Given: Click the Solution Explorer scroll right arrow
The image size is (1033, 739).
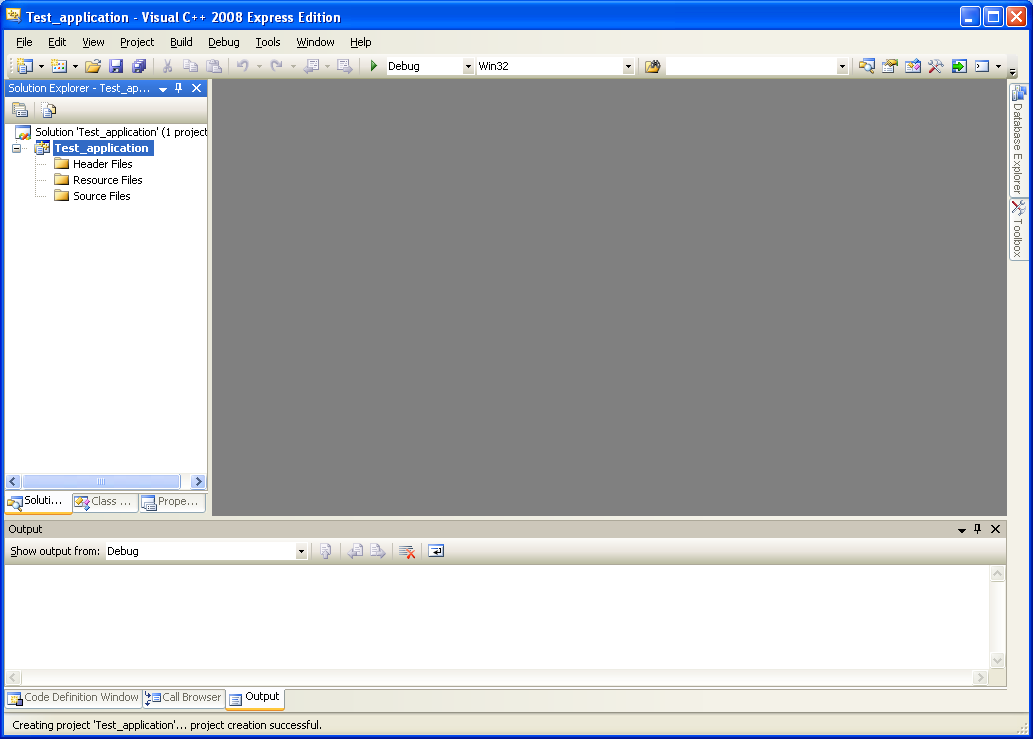Looking at the screenshot, I should (198, 481).
